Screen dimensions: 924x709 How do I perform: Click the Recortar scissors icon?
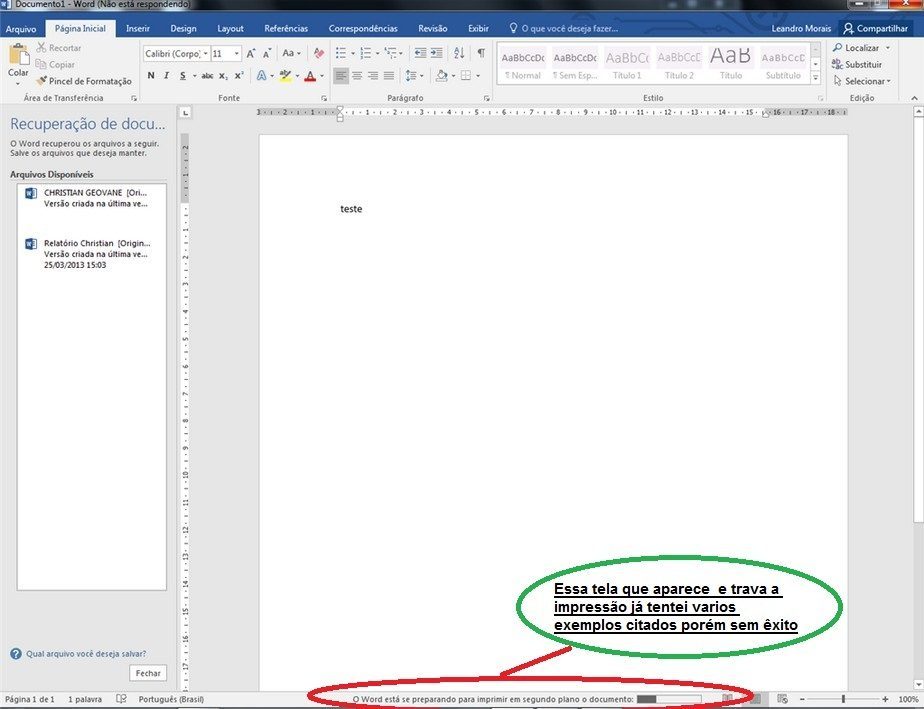coord(41,48)
